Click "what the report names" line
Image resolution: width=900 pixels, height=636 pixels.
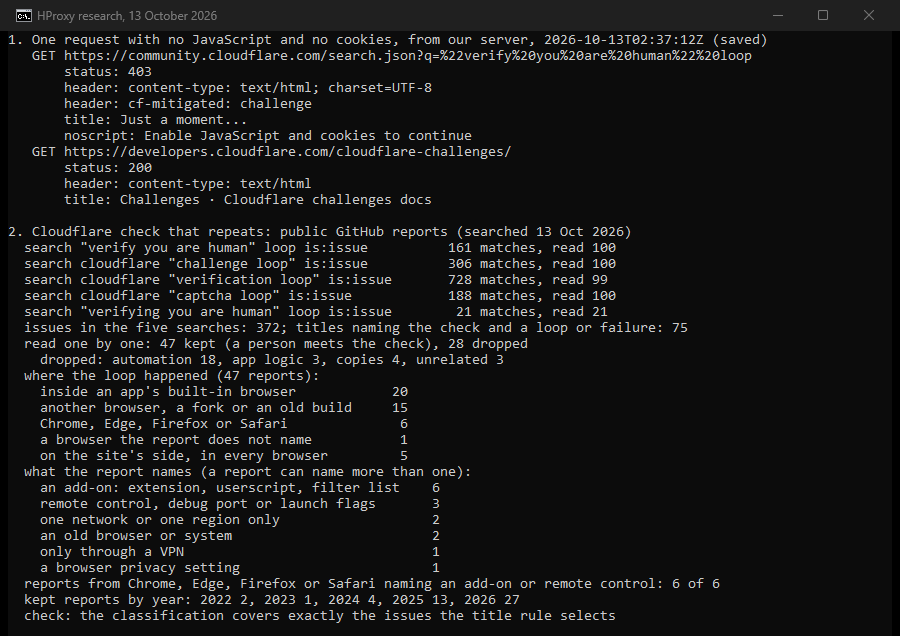(247, 472)
